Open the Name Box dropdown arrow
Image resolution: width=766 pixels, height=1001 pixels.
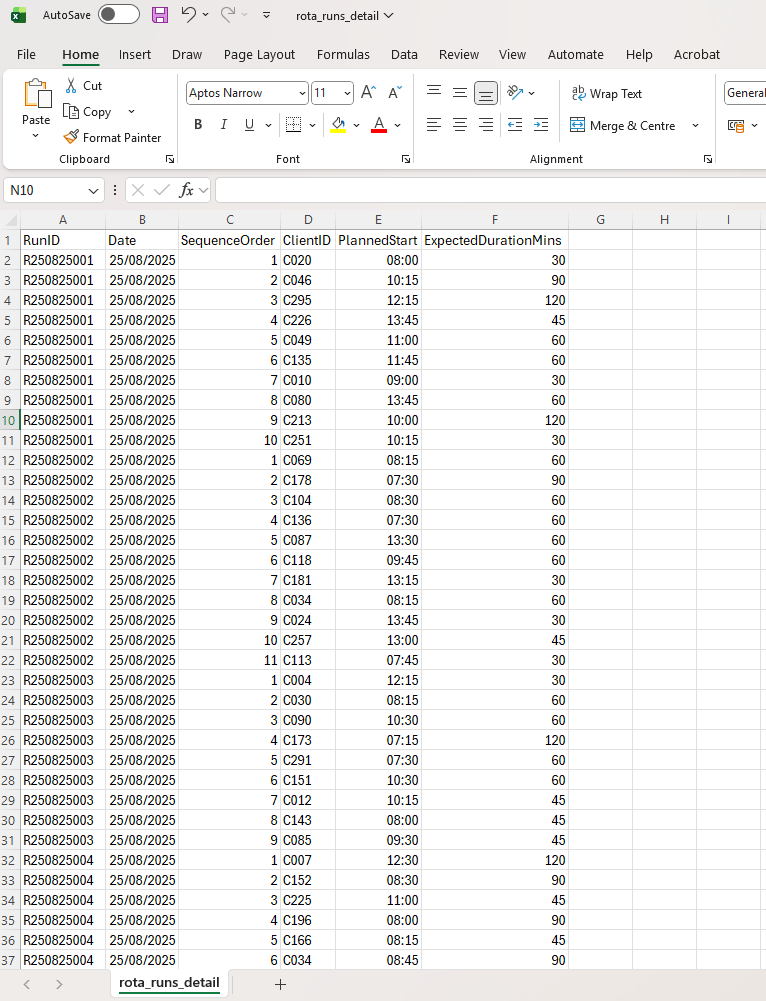point(93,190)
